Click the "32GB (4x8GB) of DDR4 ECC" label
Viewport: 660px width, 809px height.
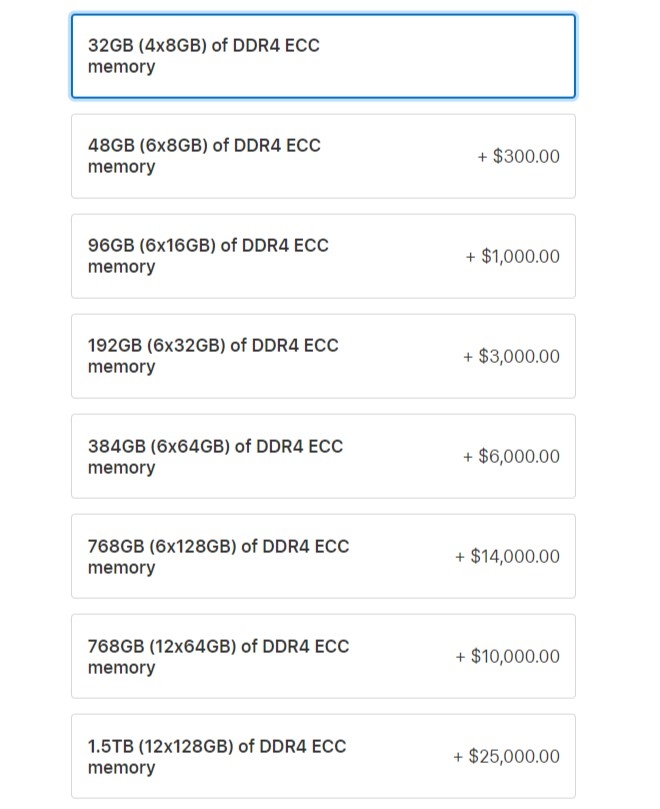(204, 45)
